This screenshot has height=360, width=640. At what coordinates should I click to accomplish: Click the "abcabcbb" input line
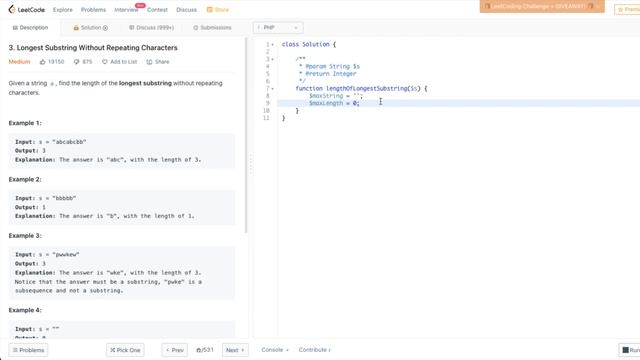pyautogui.click(x=51, y=142)
